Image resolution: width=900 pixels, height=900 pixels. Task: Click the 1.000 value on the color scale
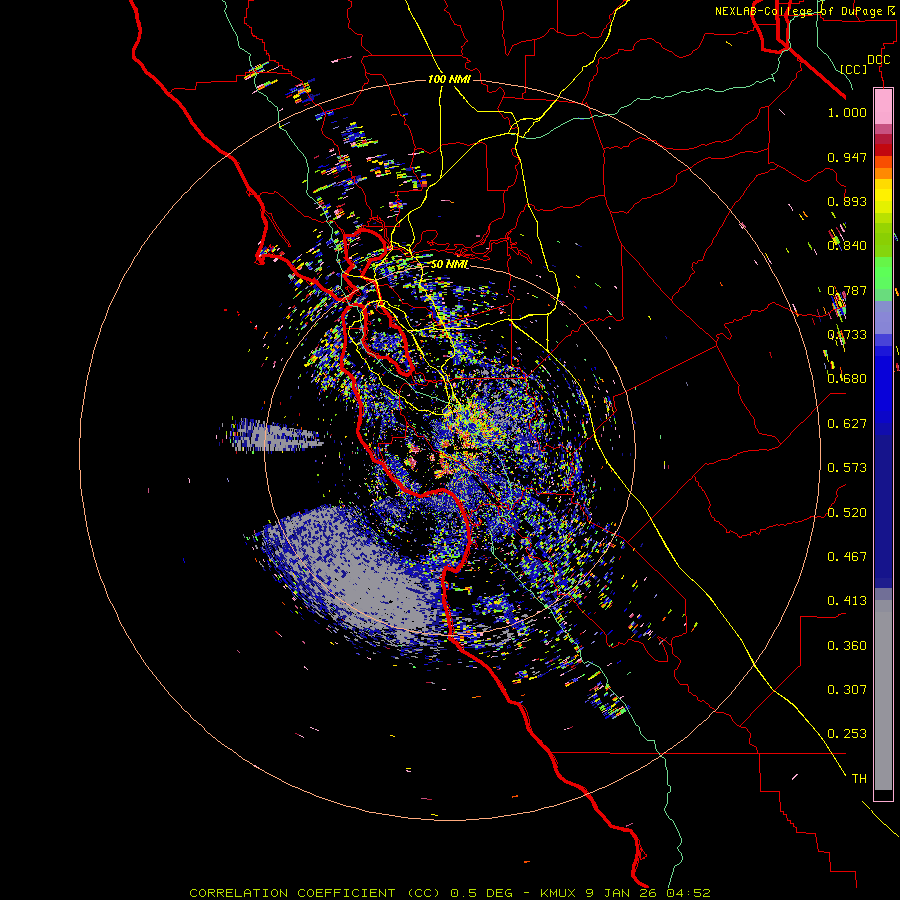[847, 112]
